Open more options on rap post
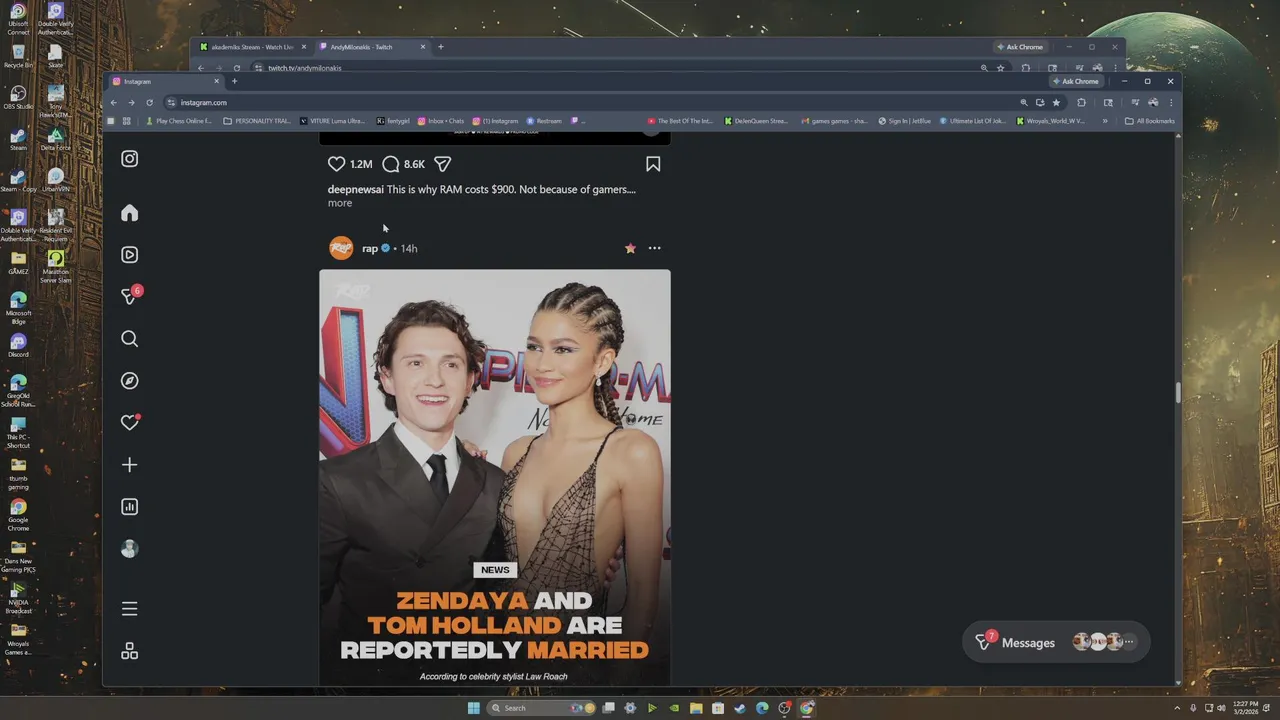 [654, 248]
